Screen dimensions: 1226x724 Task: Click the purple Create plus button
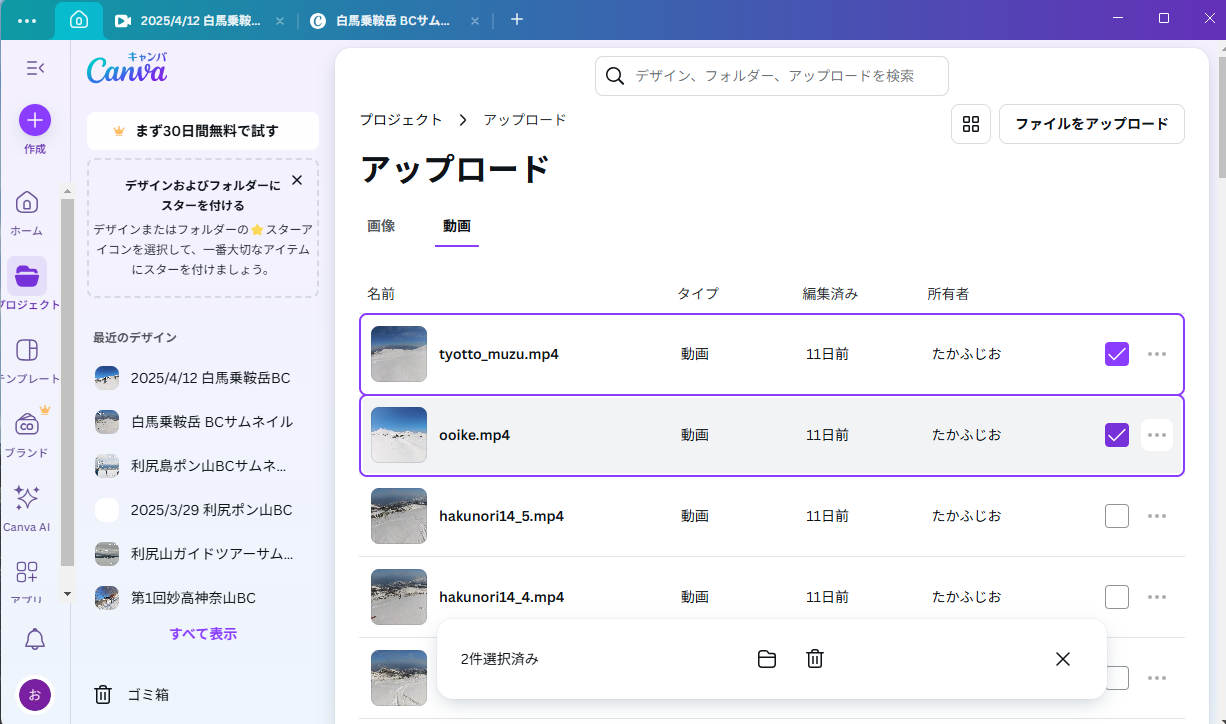(35, 121)
